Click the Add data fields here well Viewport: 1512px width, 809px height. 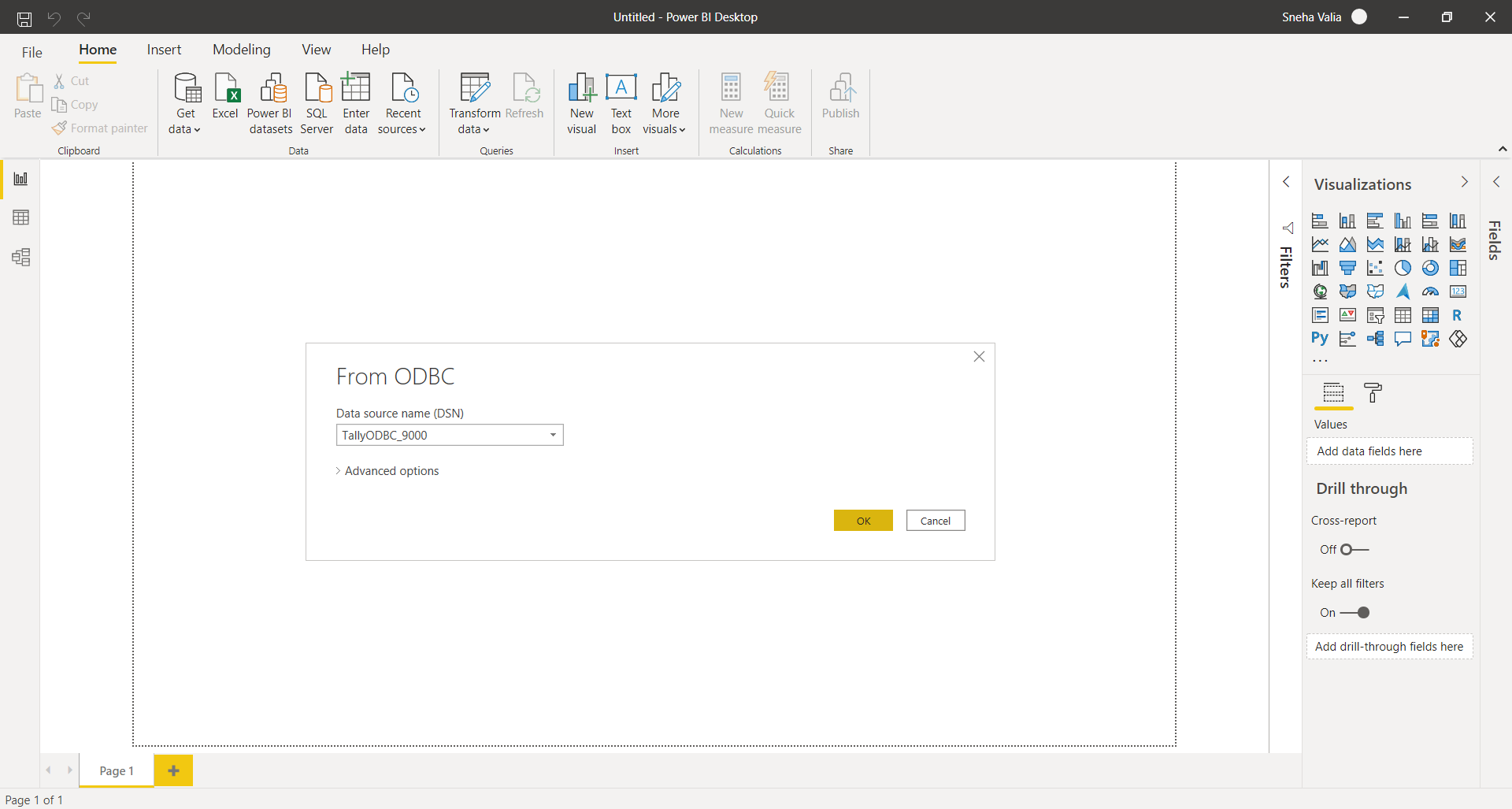click(x=1390, y=451)
